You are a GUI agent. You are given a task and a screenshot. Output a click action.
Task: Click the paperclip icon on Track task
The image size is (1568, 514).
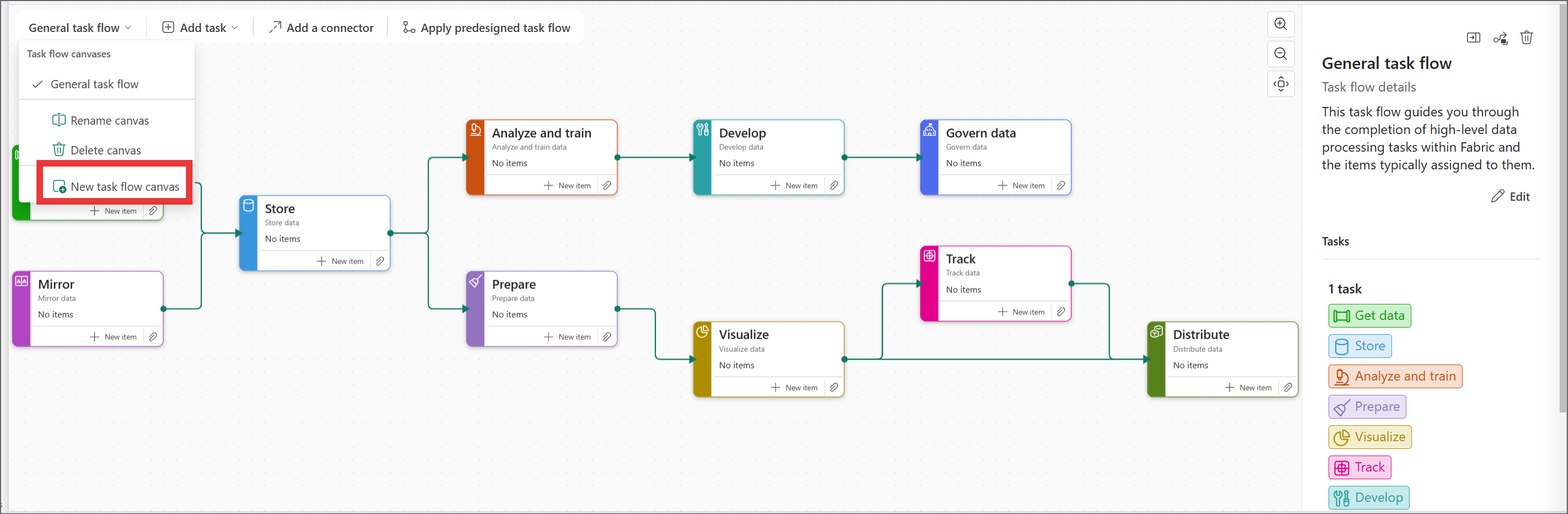[x=1061, y=312]
